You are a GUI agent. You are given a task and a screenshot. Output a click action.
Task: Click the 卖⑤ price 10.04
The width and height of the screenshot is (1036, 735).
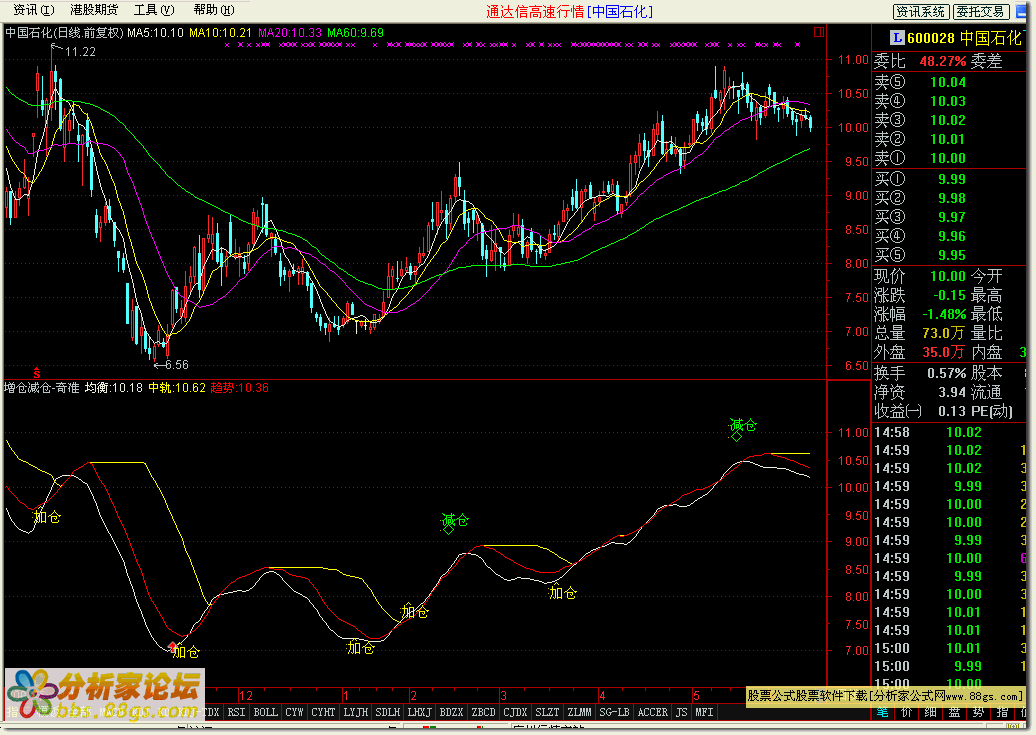pos(947,82)
